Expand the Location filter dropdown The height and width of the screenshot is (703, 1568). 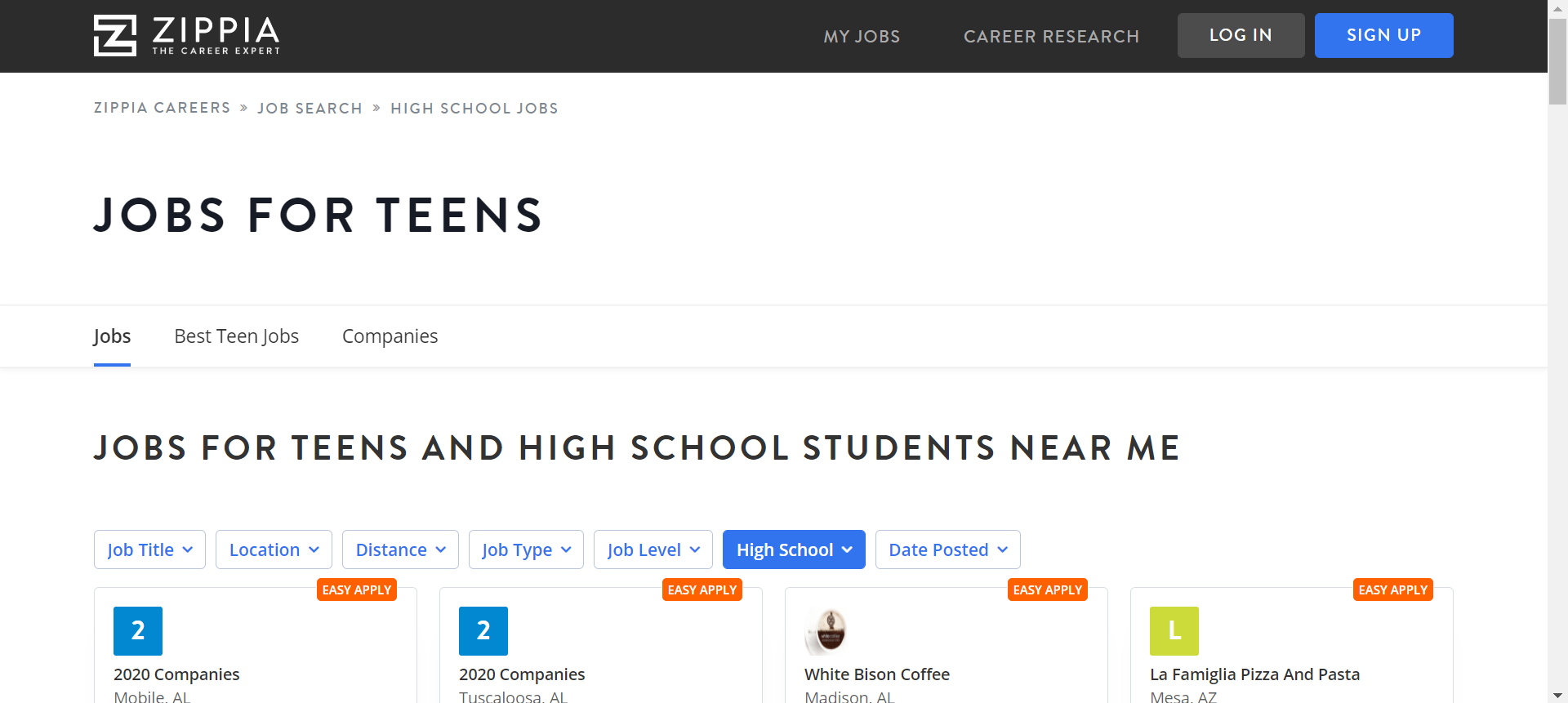click(274, 549)
